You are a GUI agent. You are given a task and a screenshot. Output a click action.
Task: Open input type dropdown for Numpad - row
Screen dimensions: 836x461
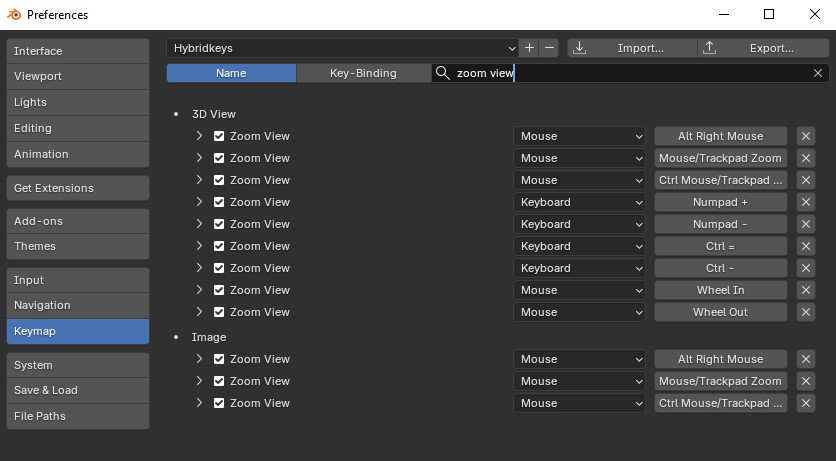tap(580, 224)
